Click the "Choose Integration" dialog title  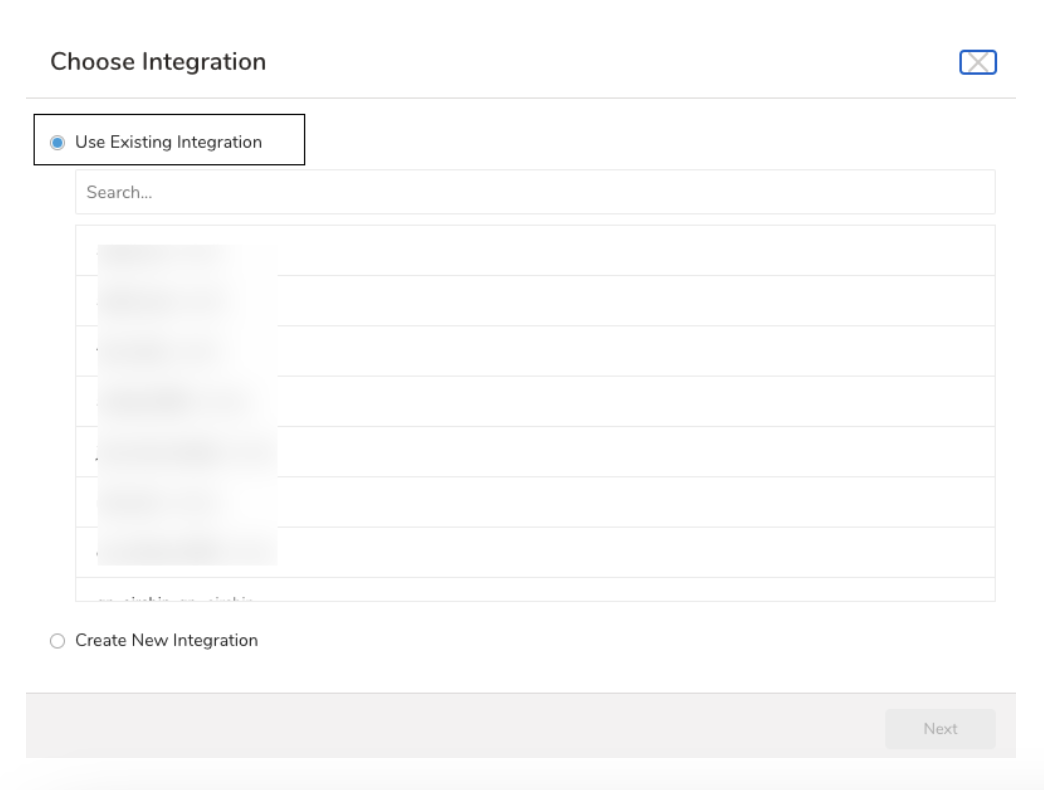point(158,62)
